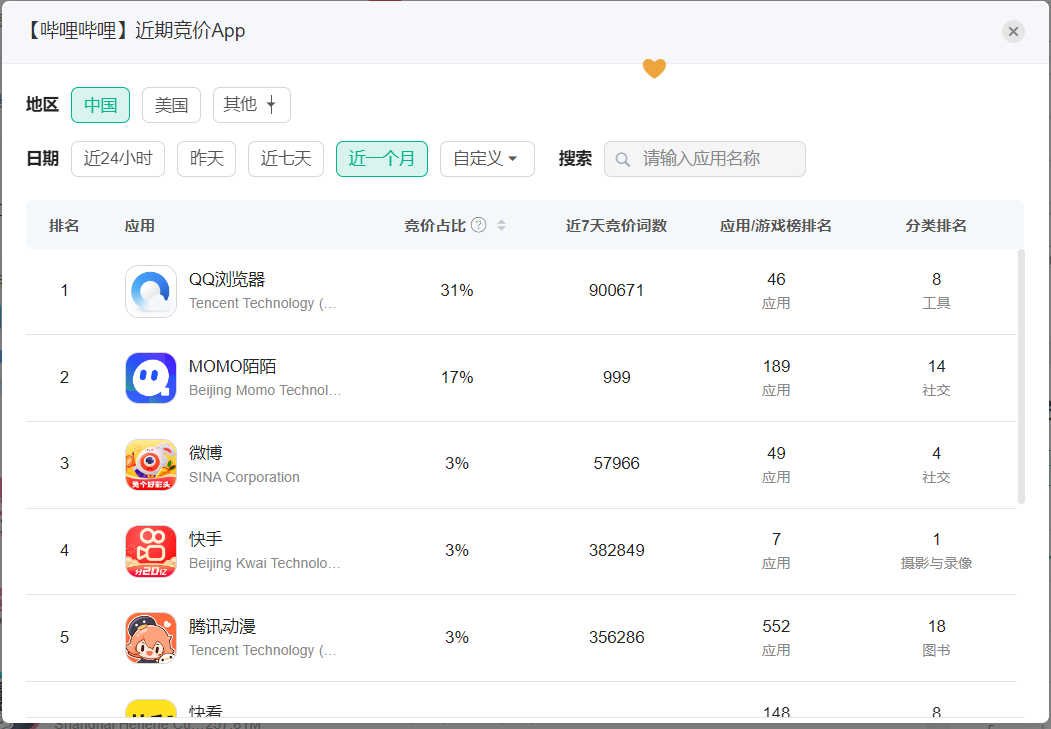Viewport: 1051px width, 729px height.
Task: Select the 美国 region option
Action: 171,105
